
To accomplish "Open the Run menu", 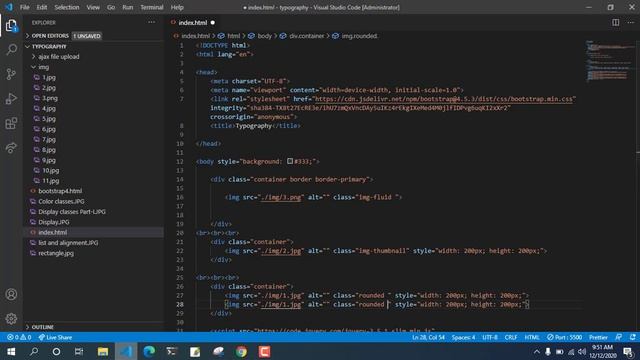I will 128,7.
